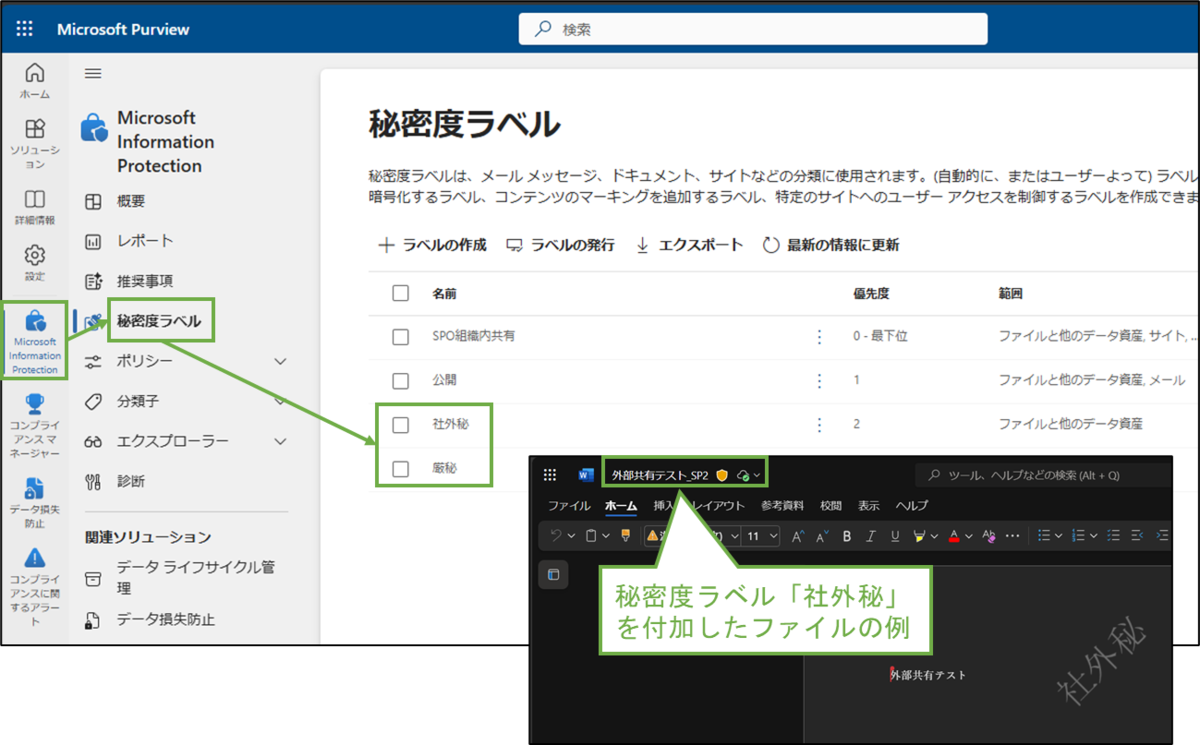1200x745 pixels.
Task: Open more options for SPO組織内共有 row
Action: [x=820, y=337]
